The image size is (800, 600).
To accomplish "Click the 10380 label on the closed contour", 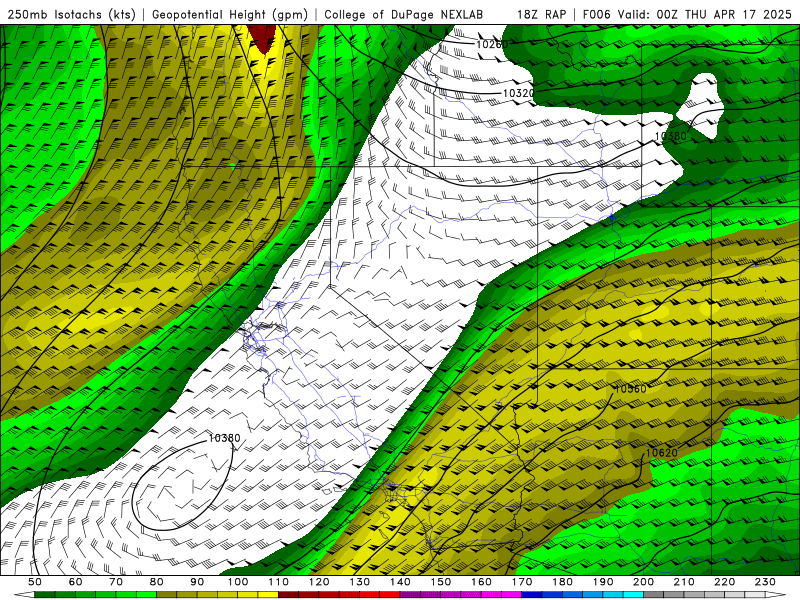I will tap(224, 438).
